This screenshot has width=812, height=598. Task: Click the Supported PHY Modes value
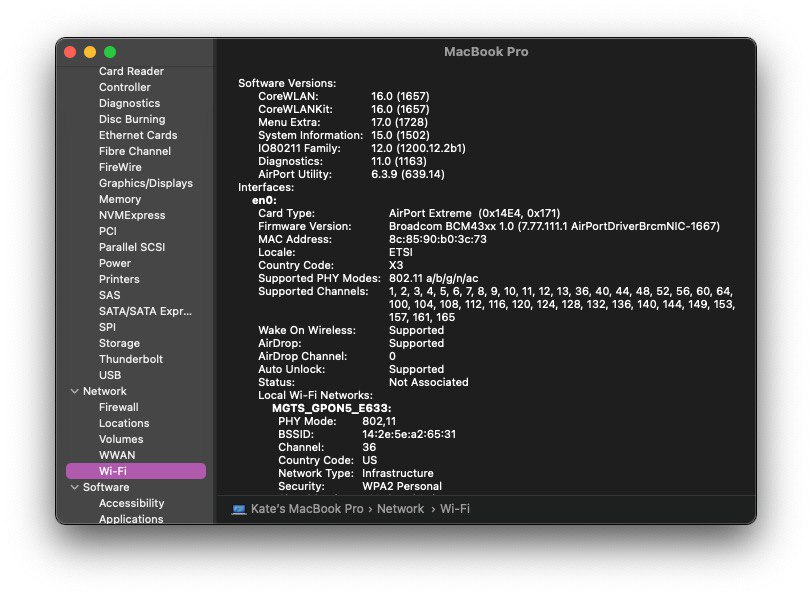(433, 279)
